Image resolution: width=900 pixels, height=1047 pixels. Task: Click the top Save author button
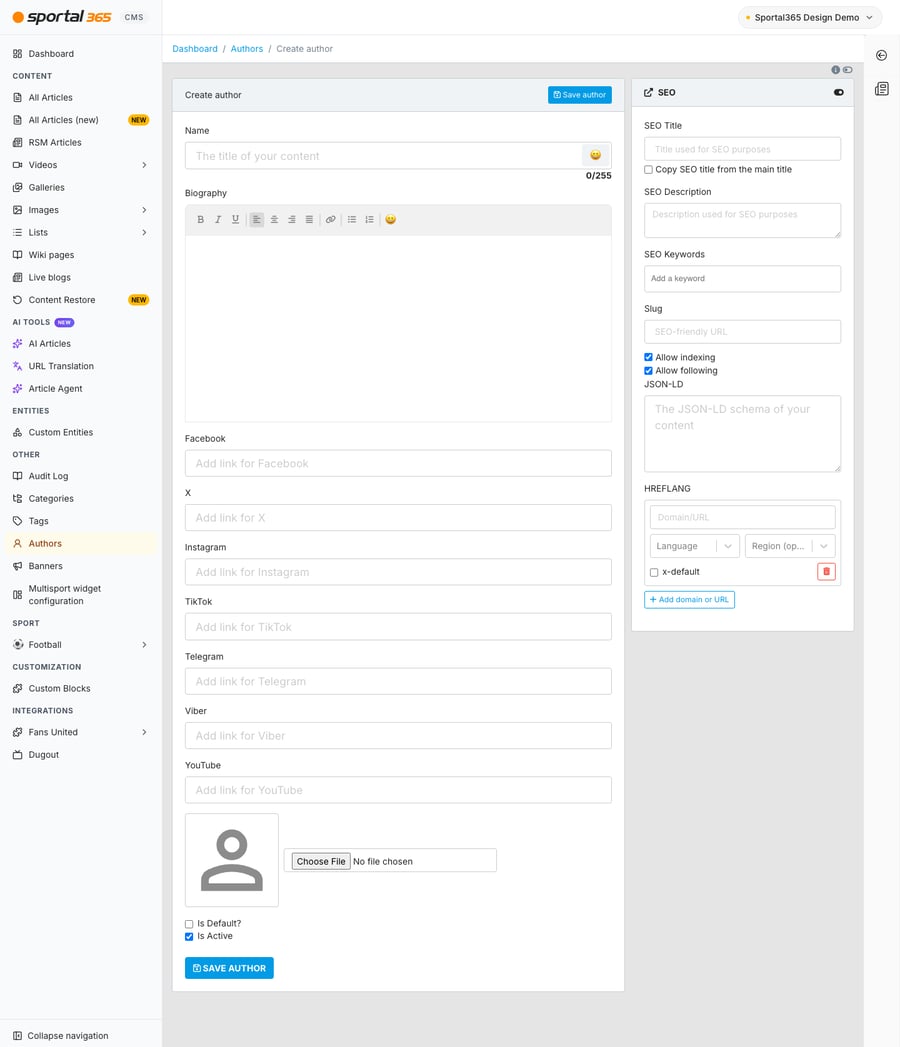580,95
